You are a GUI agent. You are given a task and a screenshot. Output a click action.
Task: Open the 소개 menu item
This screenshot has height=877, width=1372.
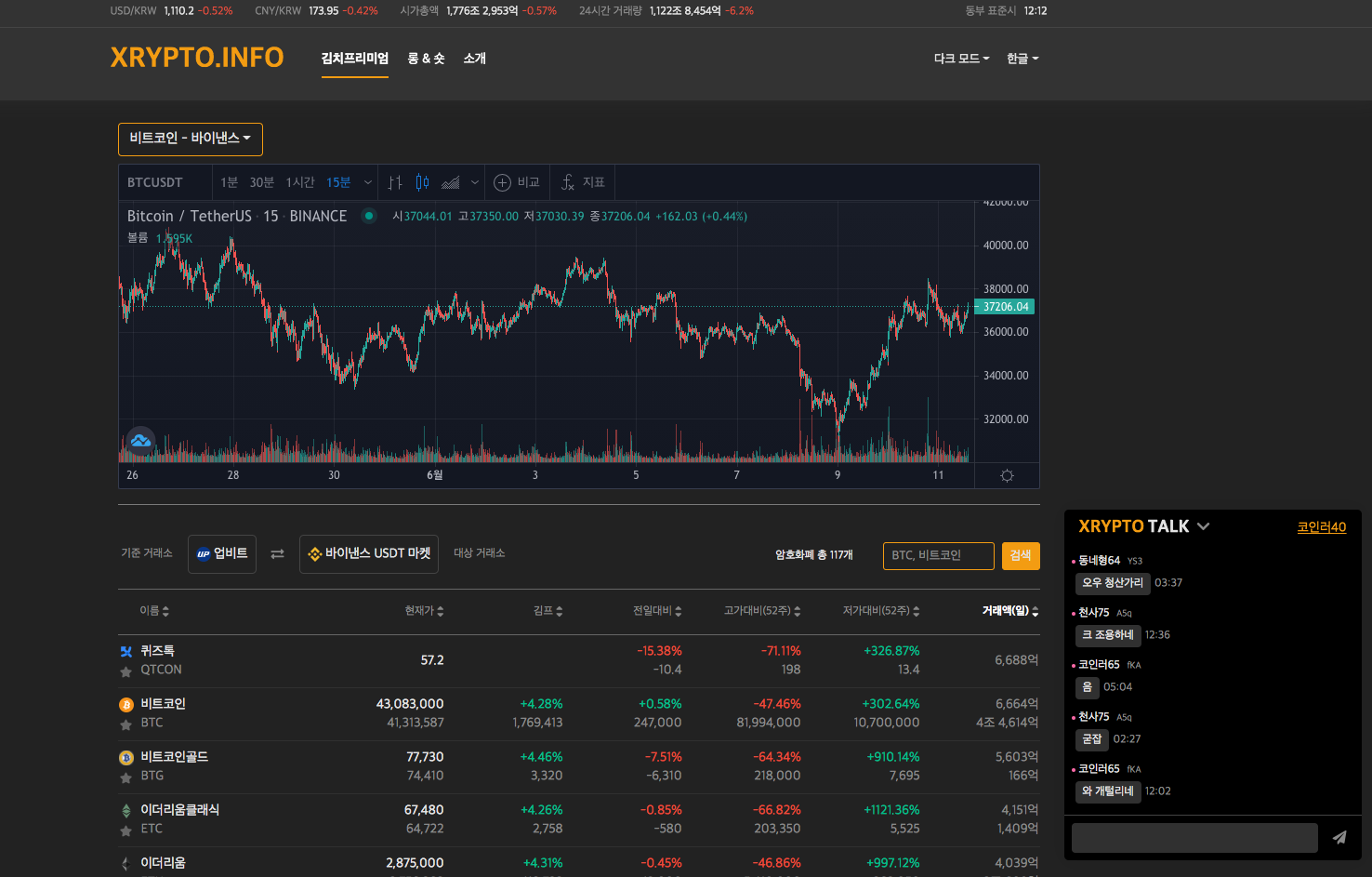[x=474, y=59]
